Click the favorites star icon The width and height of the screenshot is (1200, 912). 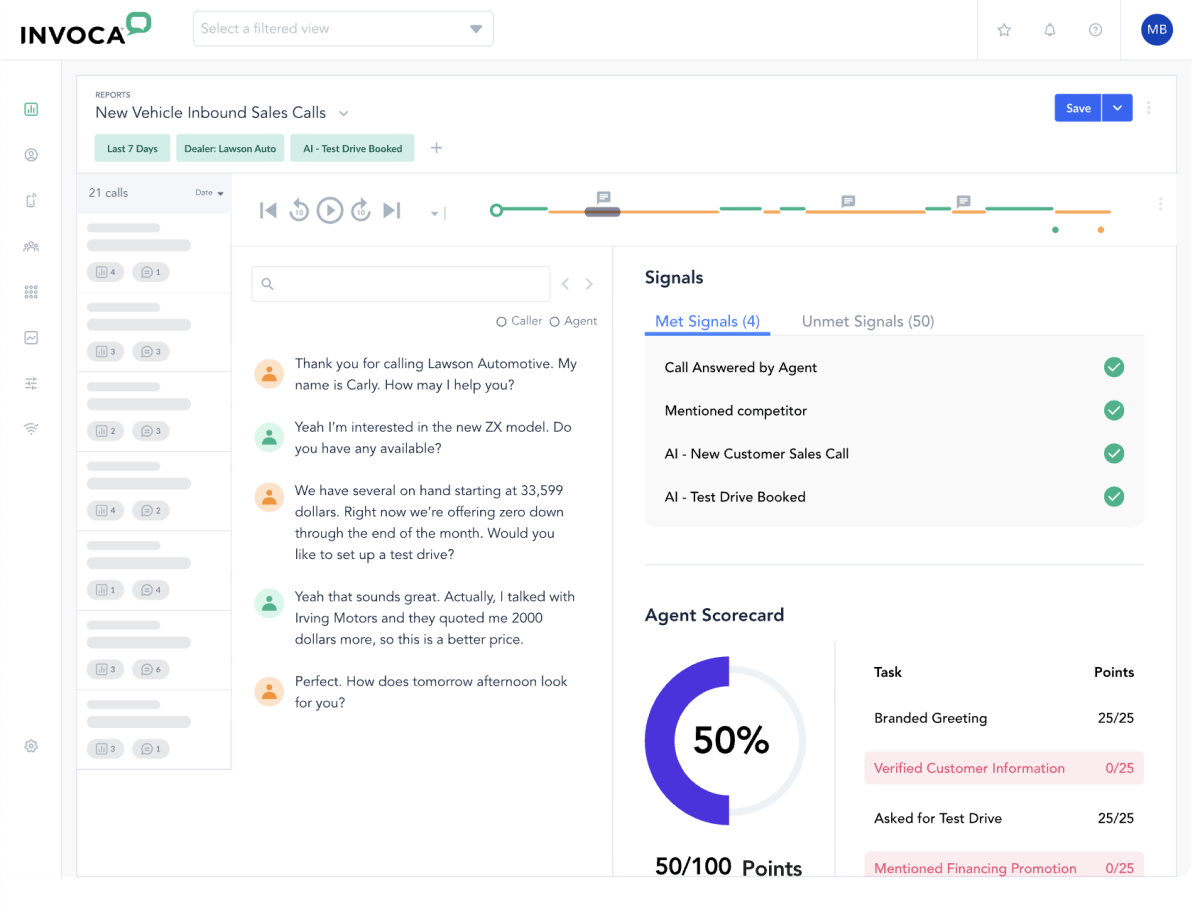tap(1004, 30)
